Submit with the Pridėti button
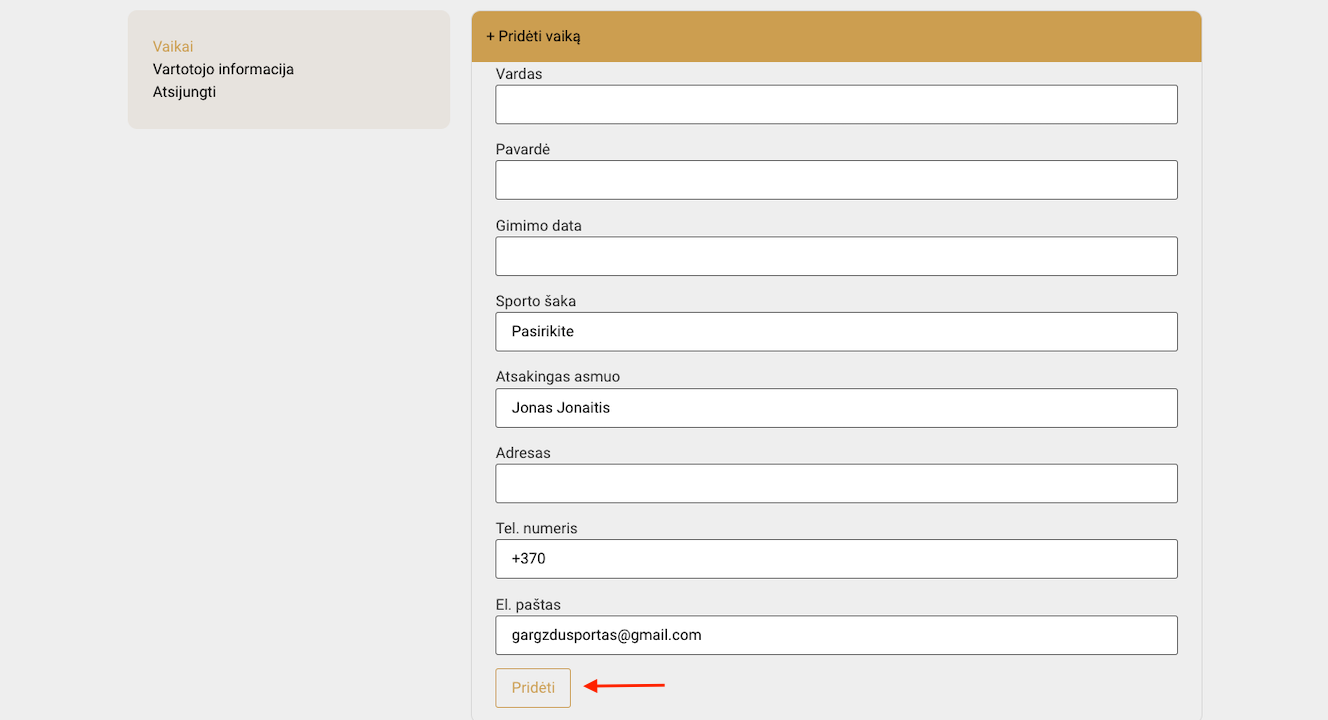 coord(533,688)
